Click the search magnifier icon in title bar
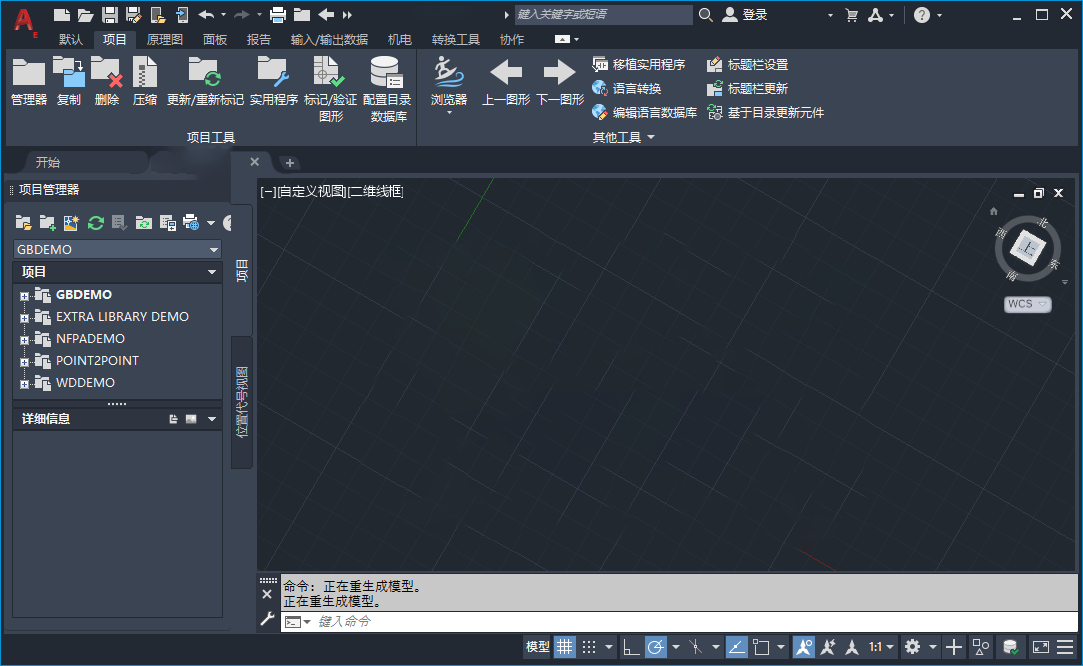This screenshot has width=1083, height=666. [705, 15]
